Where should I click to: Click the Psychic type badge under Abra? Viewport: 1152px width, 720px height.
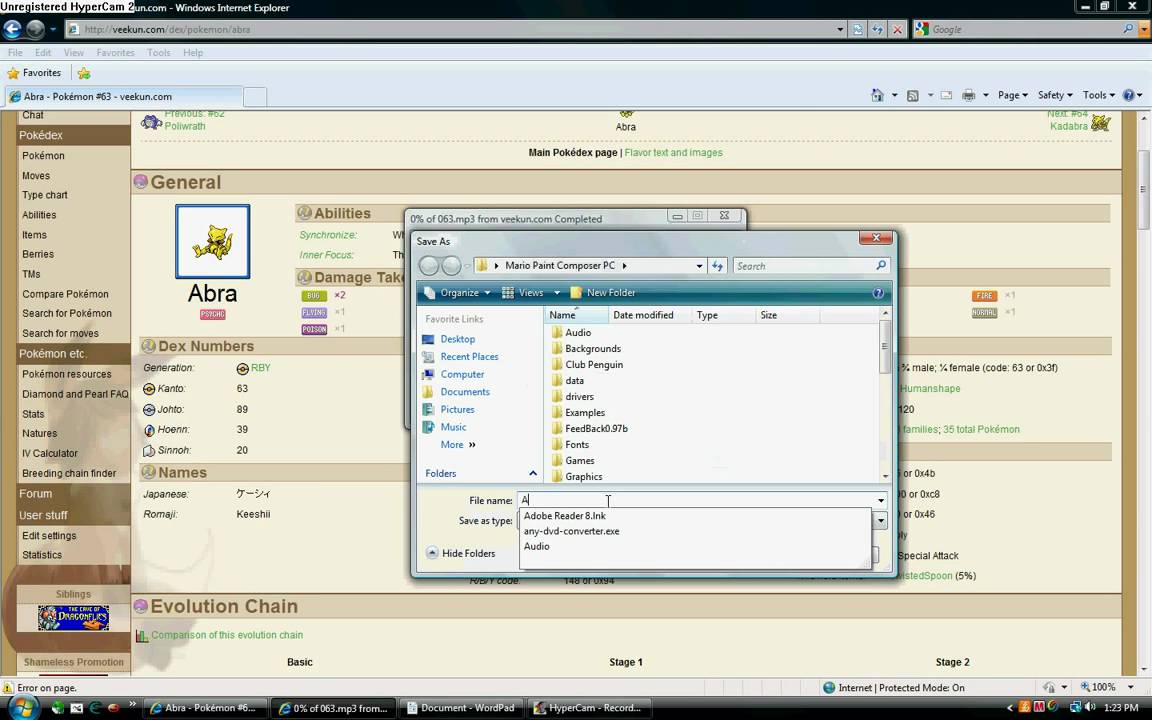coord(213,314)
